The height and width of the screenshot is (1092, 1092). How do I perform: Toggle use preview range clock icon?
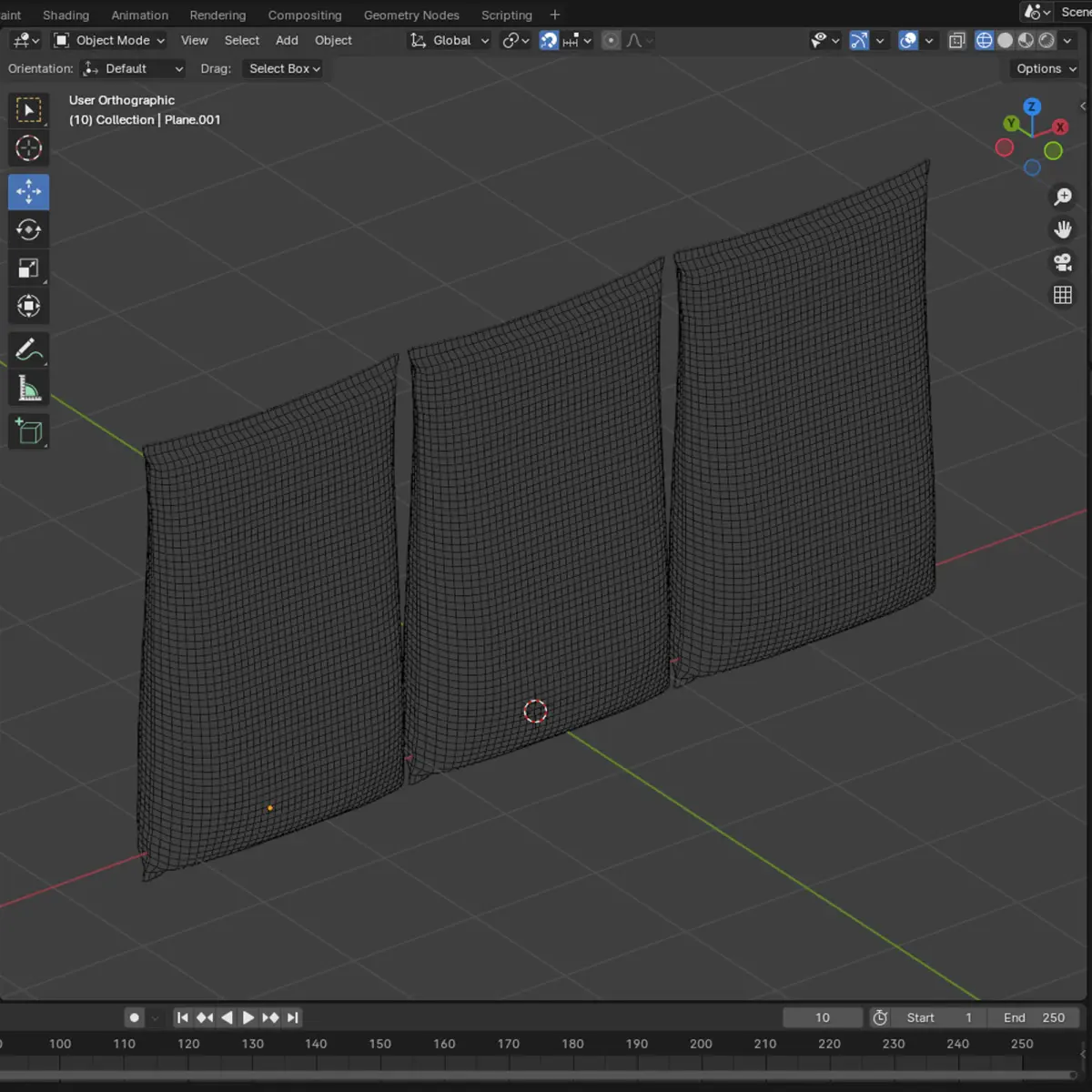point(880,1017)
